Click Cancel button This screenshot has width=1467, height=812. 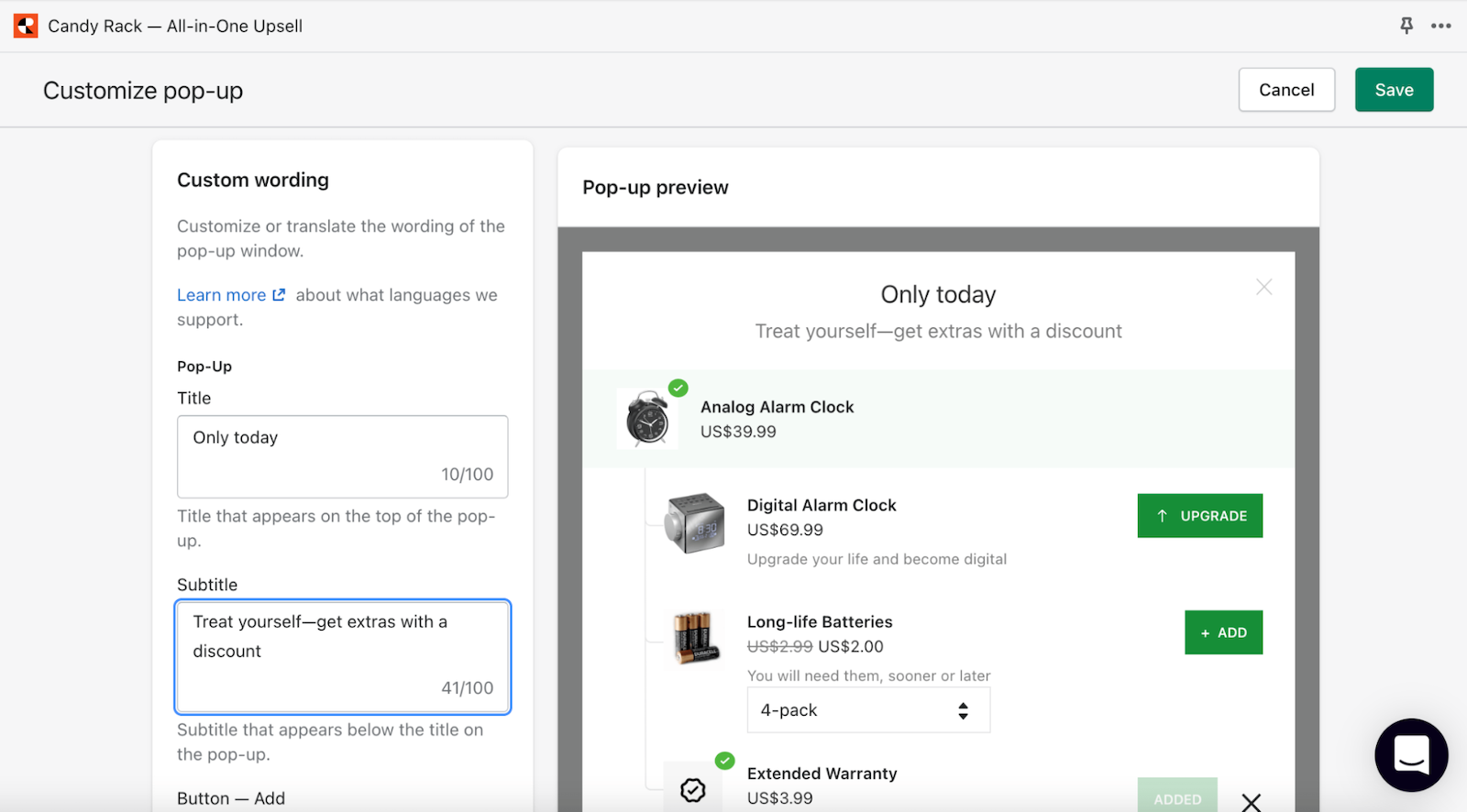tap(1286, 90)
